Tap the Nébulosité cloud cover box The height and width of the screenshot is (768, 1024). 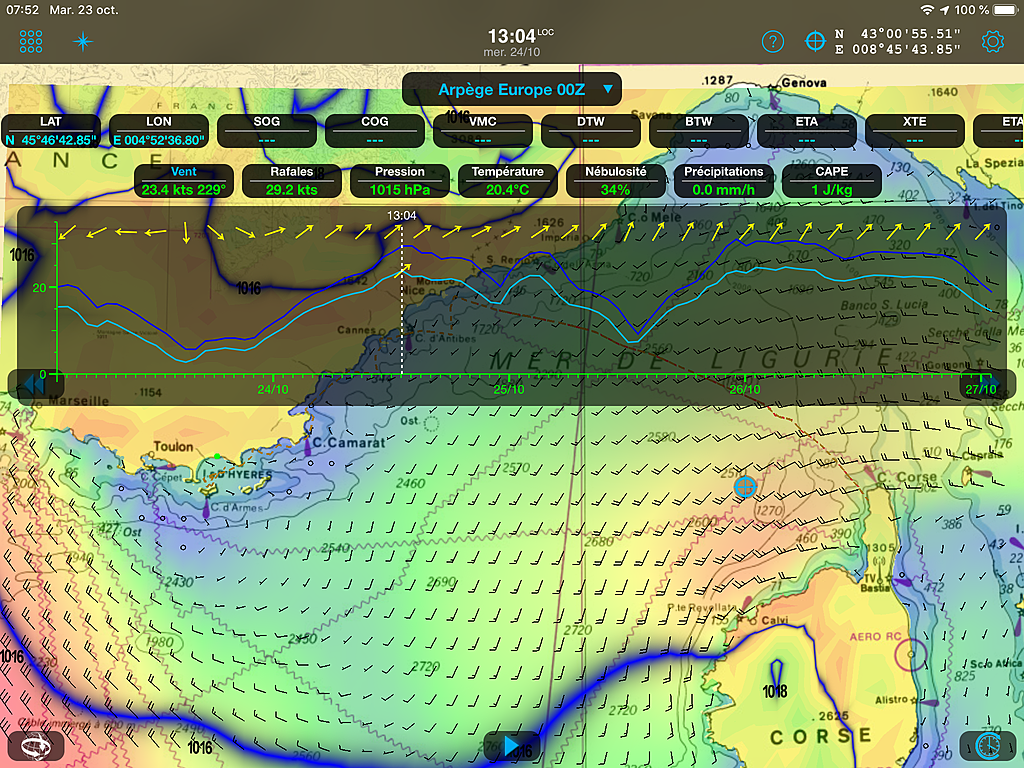point(616,181)
